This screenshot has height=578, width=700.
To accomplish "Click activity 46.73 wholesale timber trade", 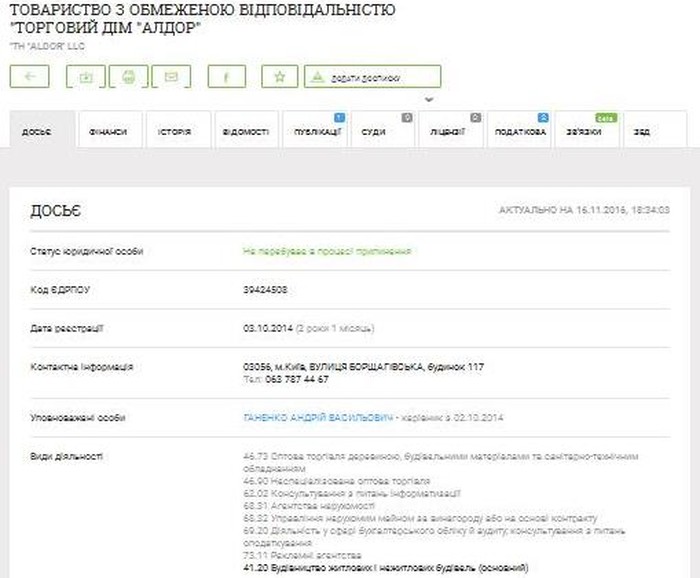I will [x=441, y=462].
